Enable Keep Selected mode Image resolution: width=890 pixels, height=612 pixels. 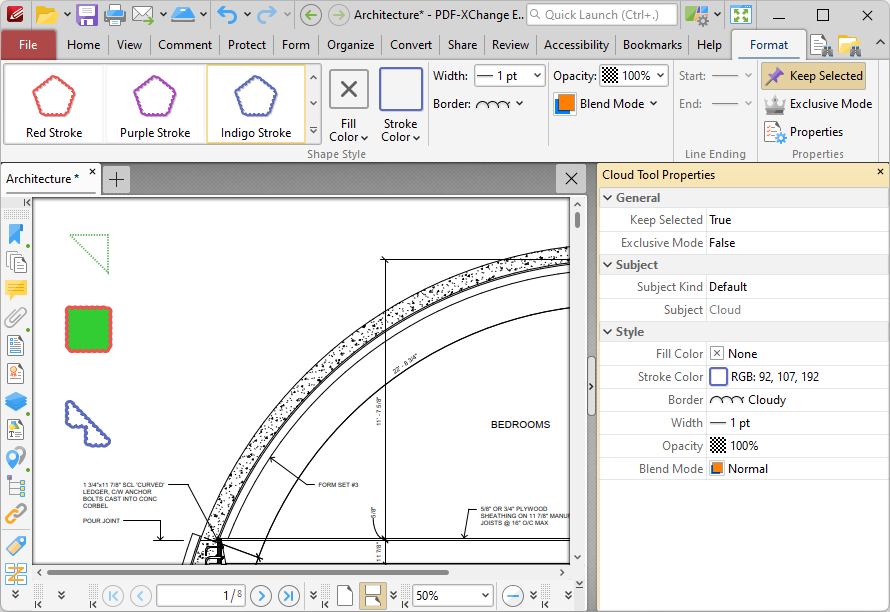tap(813, 75)
